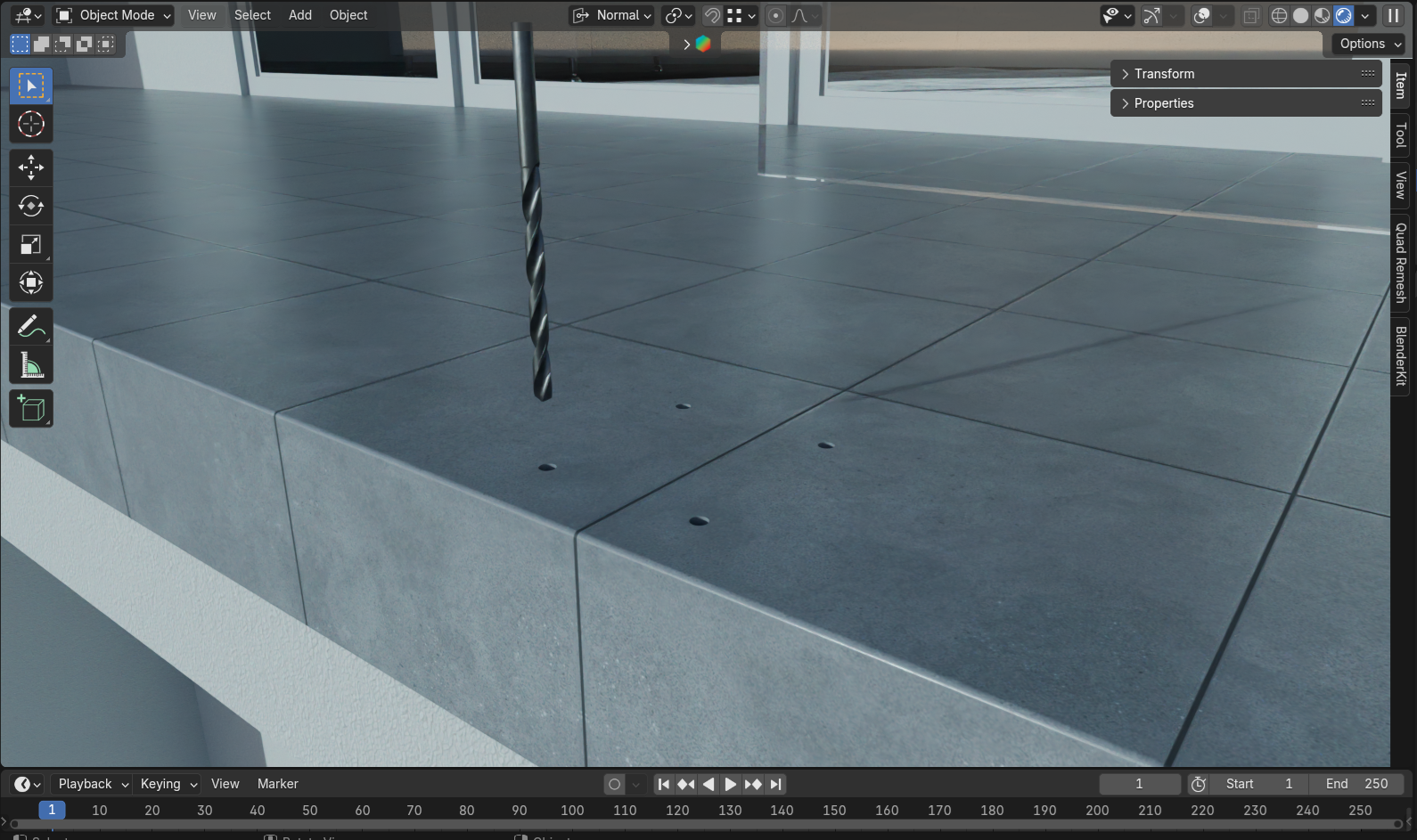Activate the Move tool

31,167
